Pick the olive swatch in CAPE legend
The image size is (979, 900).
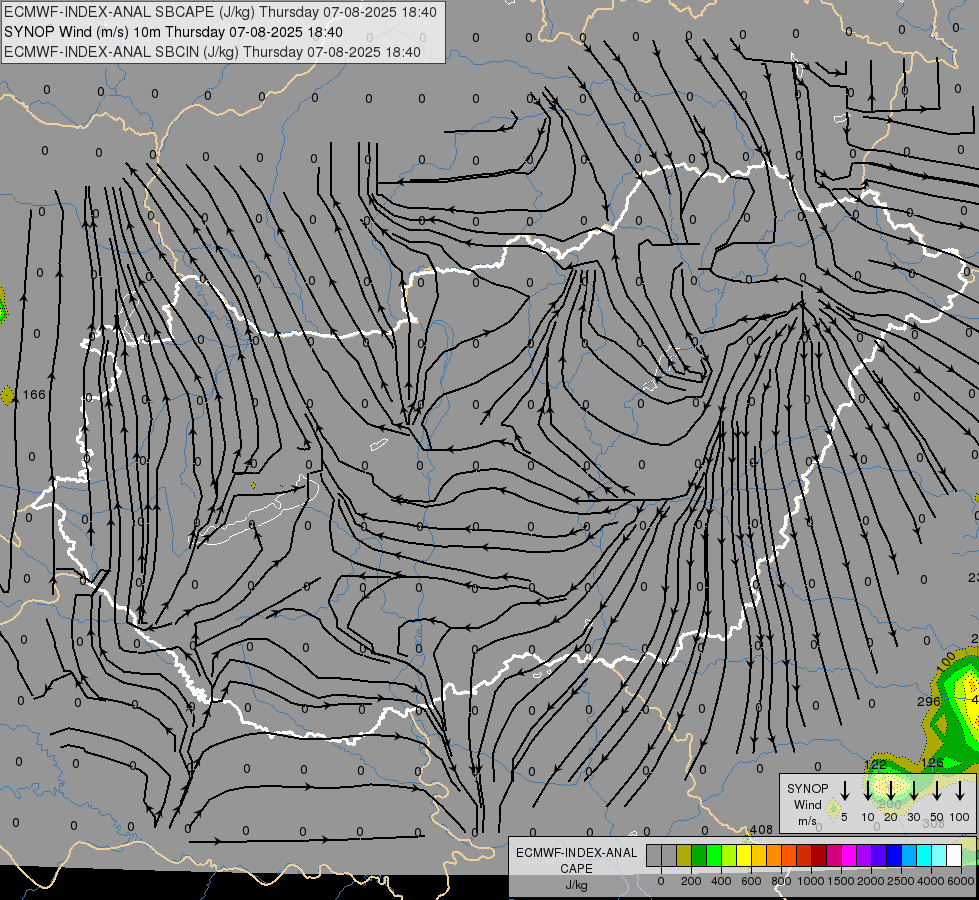[x=684, y=855]
